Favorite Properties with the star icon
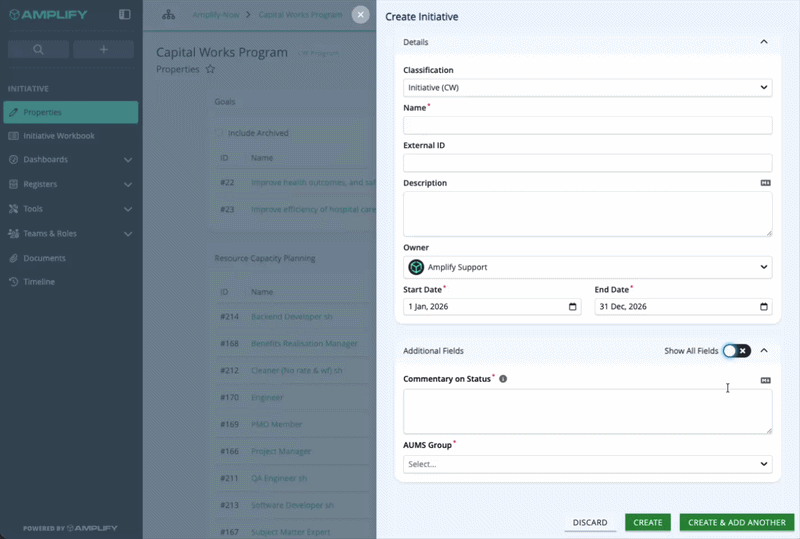 [x=210, y=69]
